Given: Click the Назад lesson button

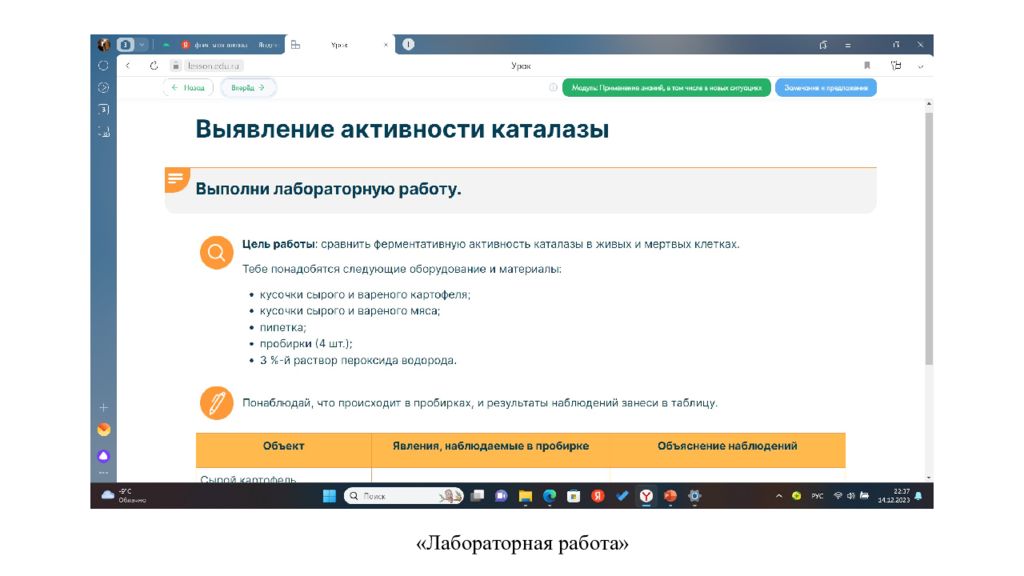Looking at the screenshot, I should (188, 88).
